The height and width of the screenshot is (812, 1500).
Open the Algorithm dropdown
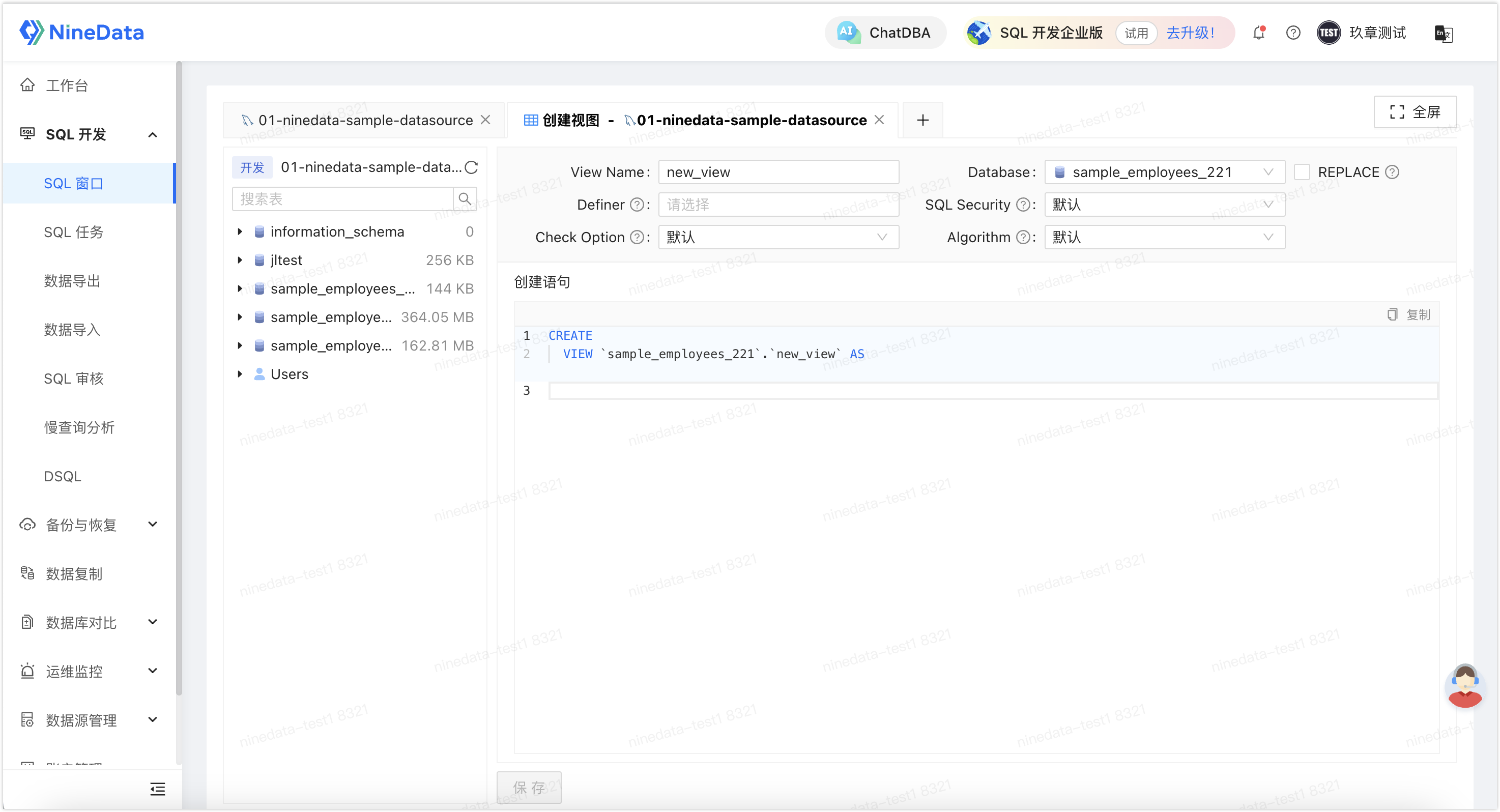coord(1165,238)
